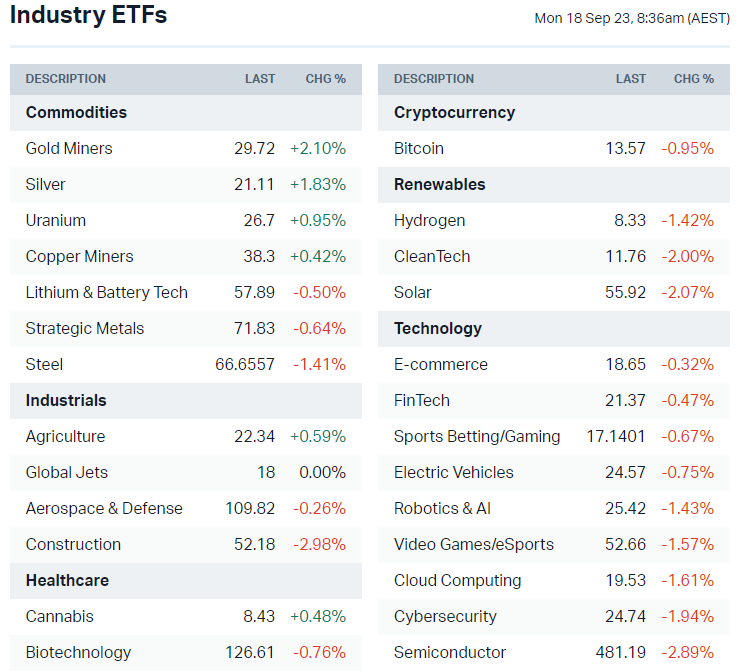Viewport: 740px width, 672px height.
Task: Select the Bitcoin ETF row
Action: 419,148
